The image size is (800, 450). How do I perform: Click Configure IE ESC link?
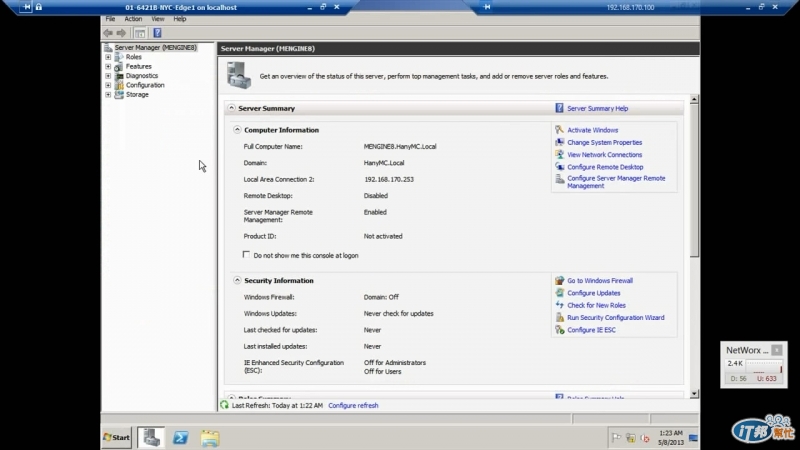[x=591, y=330]
